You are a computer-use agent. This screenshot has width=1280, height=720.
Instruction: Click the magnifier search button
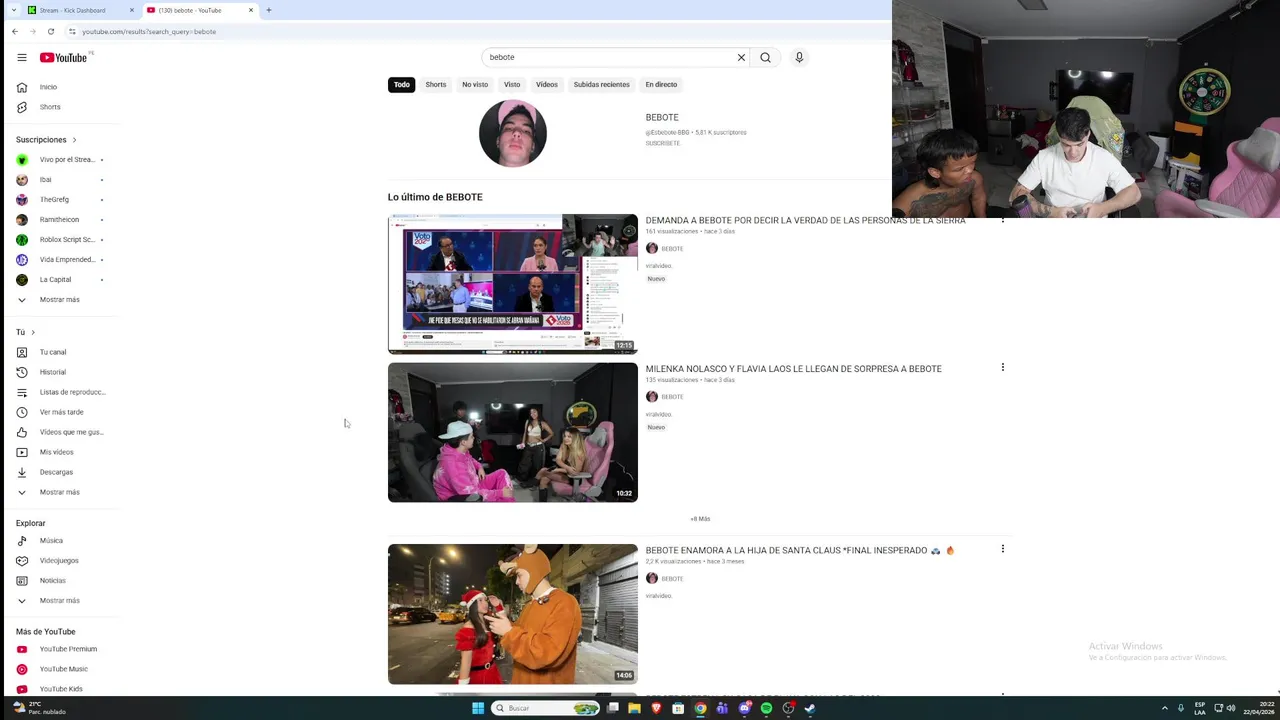(x=765, y=57)
